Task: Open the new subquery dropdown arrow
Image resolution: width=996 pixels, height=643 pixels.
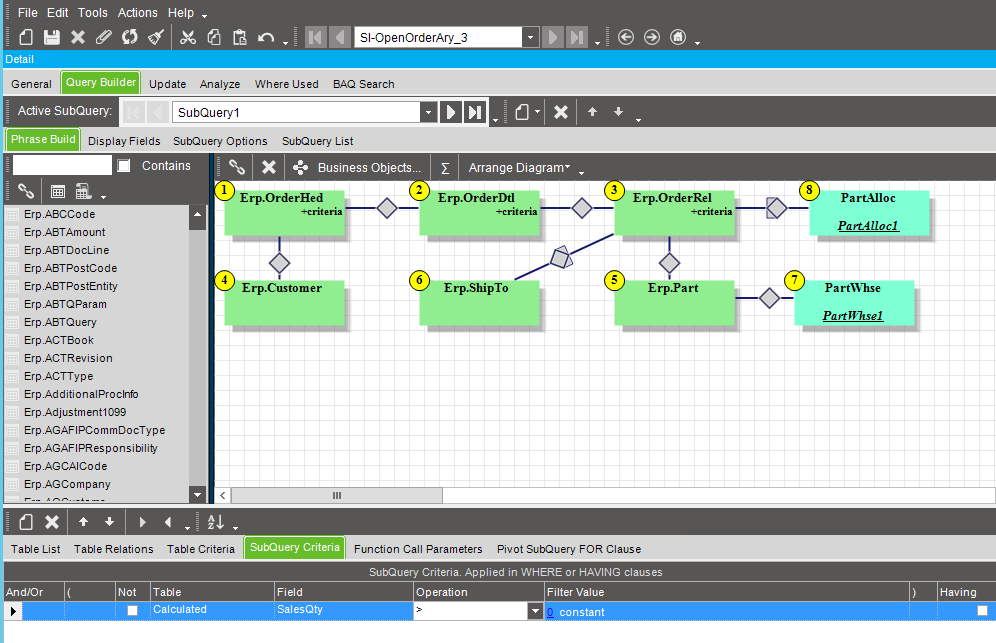Action: pos(537,112)
